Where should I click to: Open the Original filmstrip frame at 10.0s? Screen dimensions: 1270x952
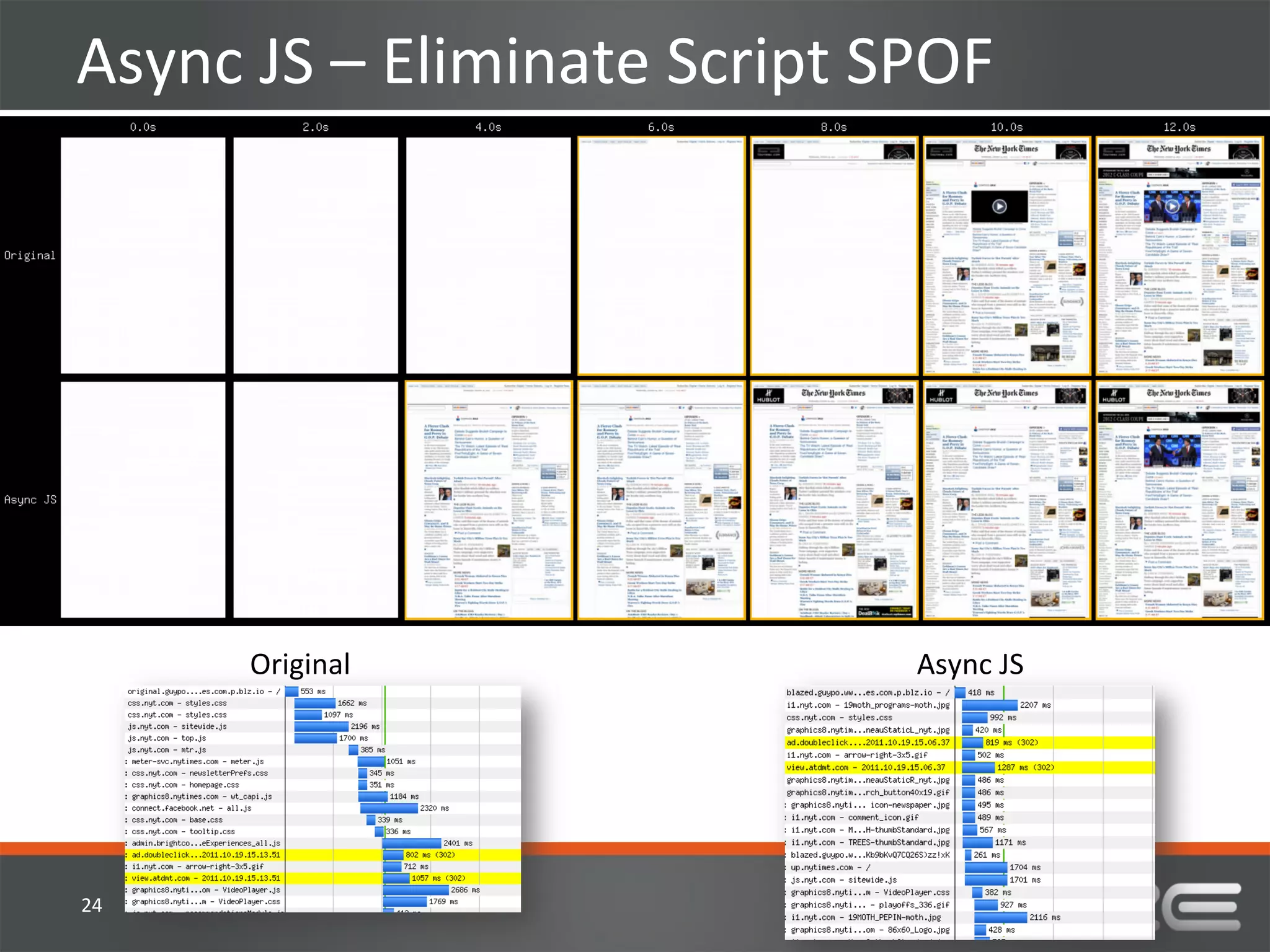pyautogui.click(x=1007, y=256)
